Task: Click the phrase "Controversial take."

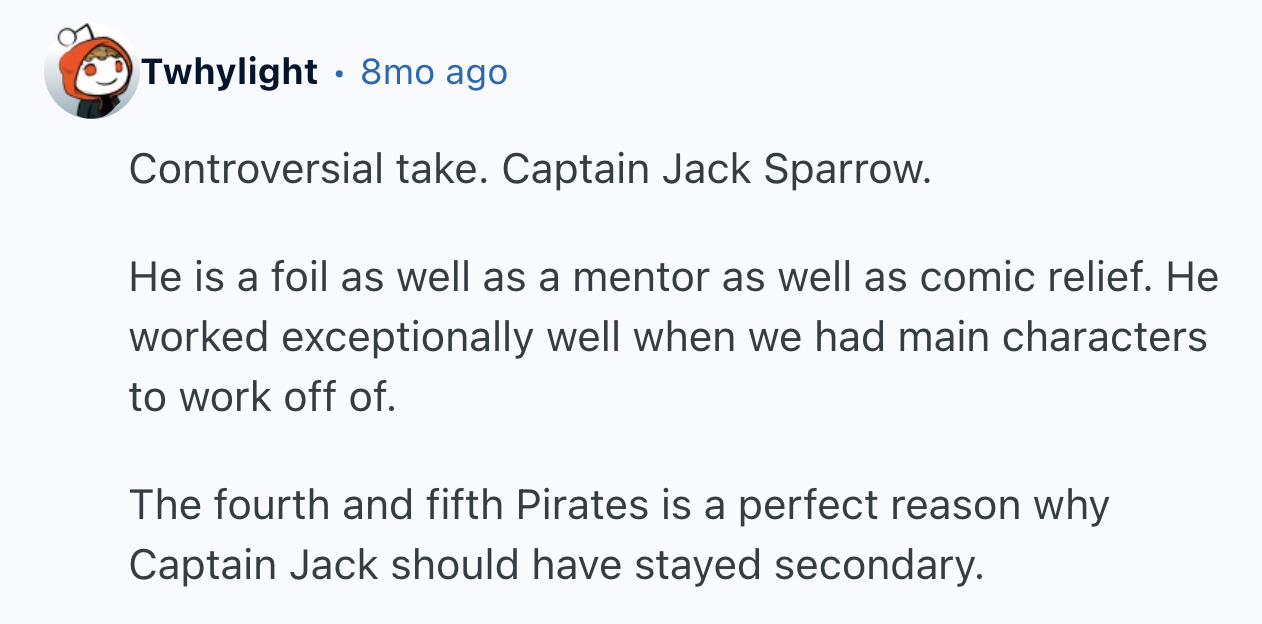Action: (x=308, y=170)
